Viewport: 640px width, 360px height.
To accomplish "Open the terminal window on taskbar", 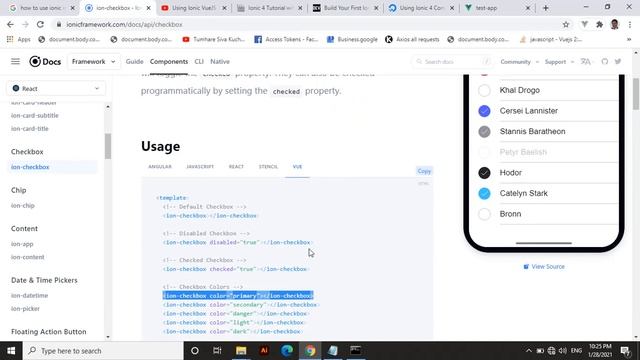I will coord(356,351).
